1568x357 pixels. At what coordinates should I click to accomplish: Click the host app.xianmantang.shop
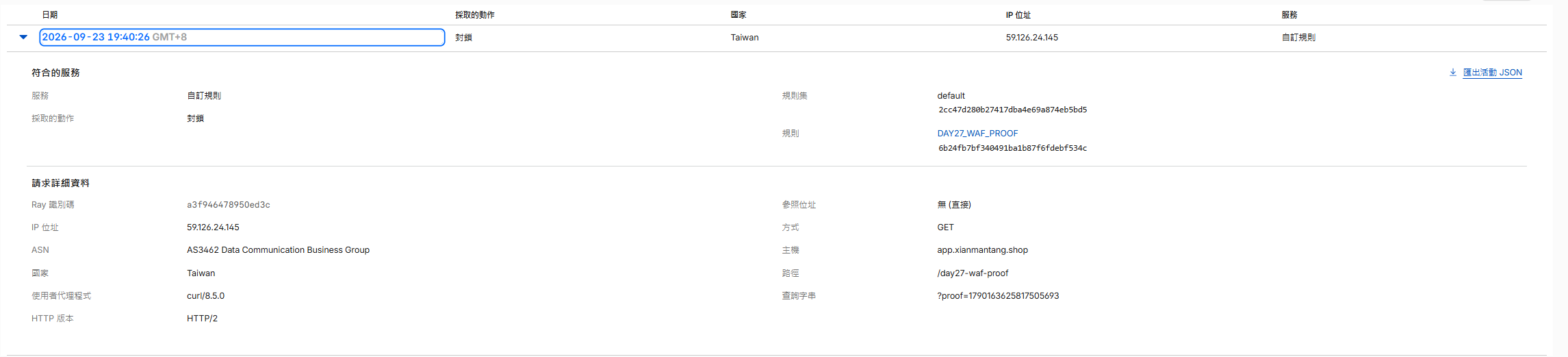pos(983,250)
